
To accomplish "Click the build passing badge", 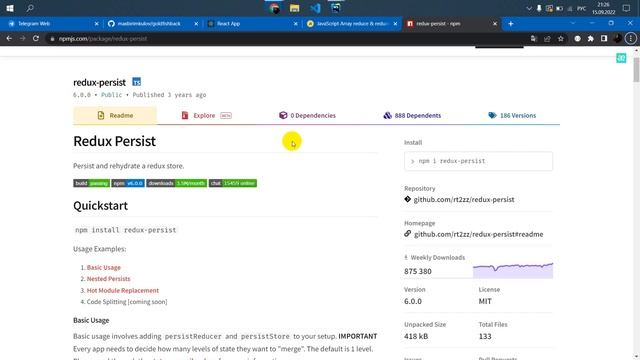I will [x=91, y=183].
